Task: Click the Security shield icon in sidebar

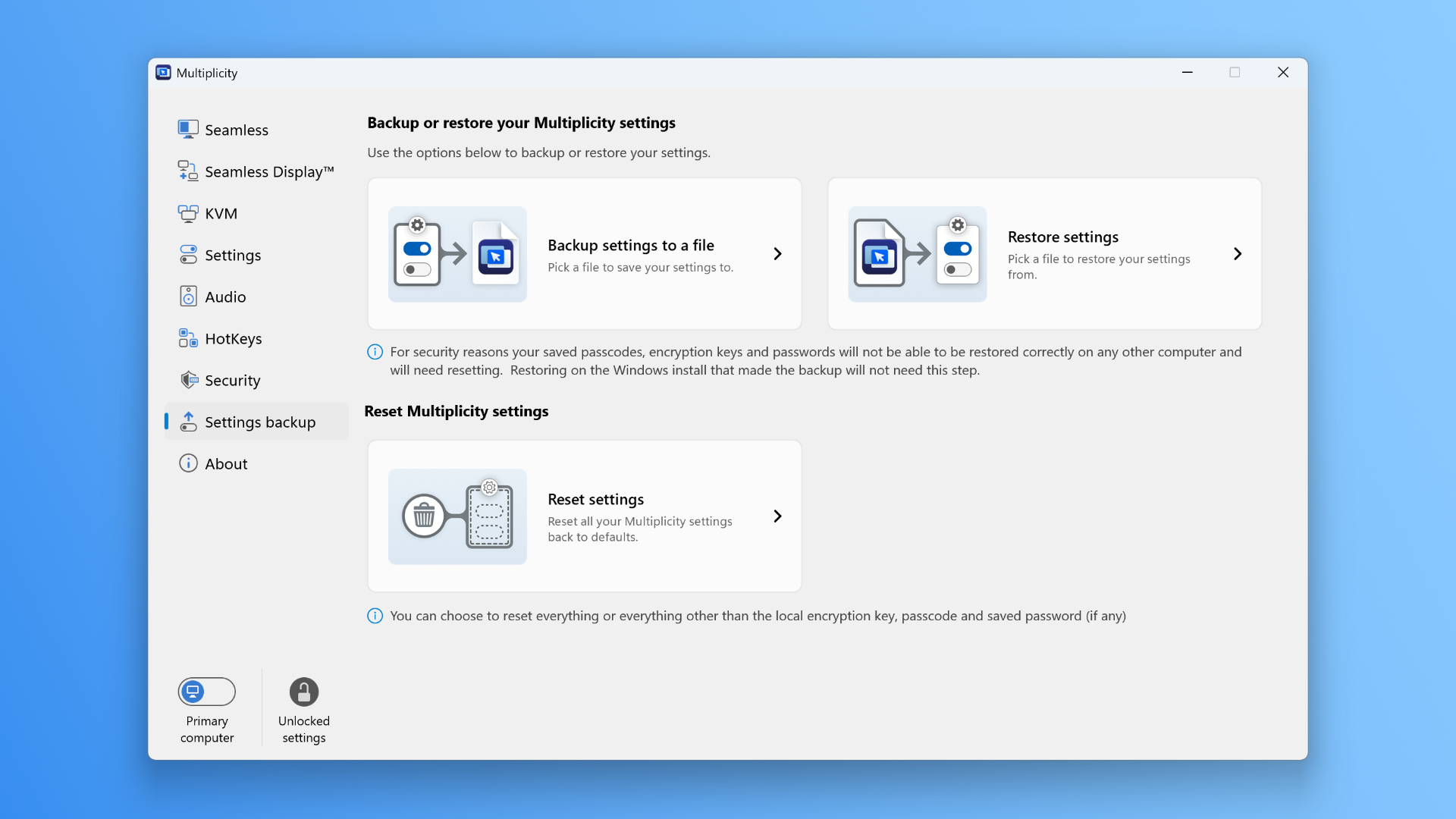Action: tap(188, 380)
